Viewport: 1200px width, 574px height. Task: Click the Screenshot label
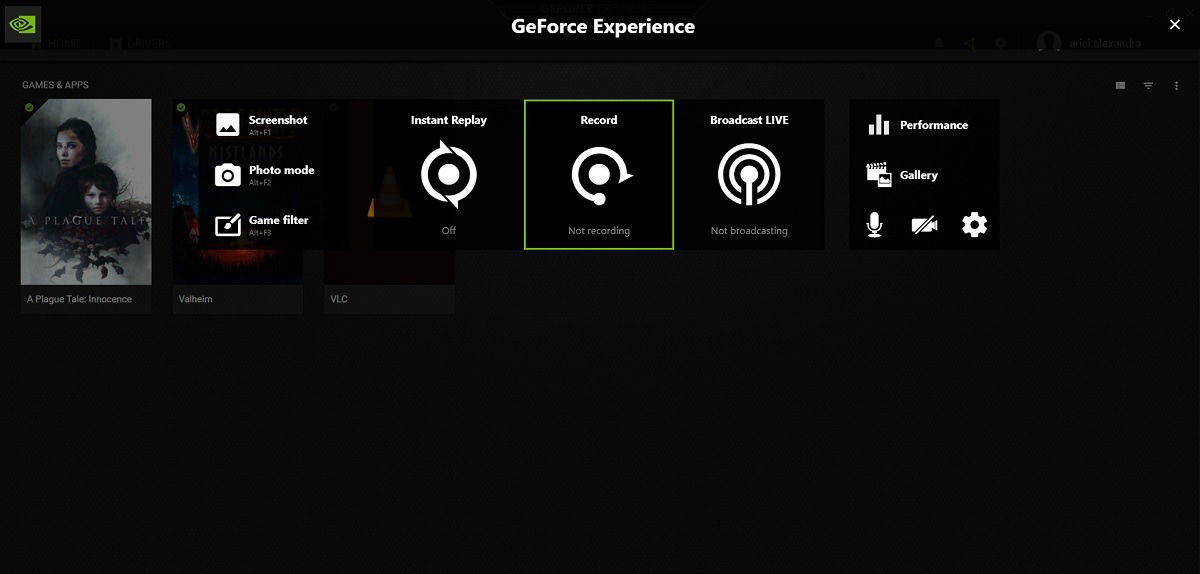(x=278, y=120)
